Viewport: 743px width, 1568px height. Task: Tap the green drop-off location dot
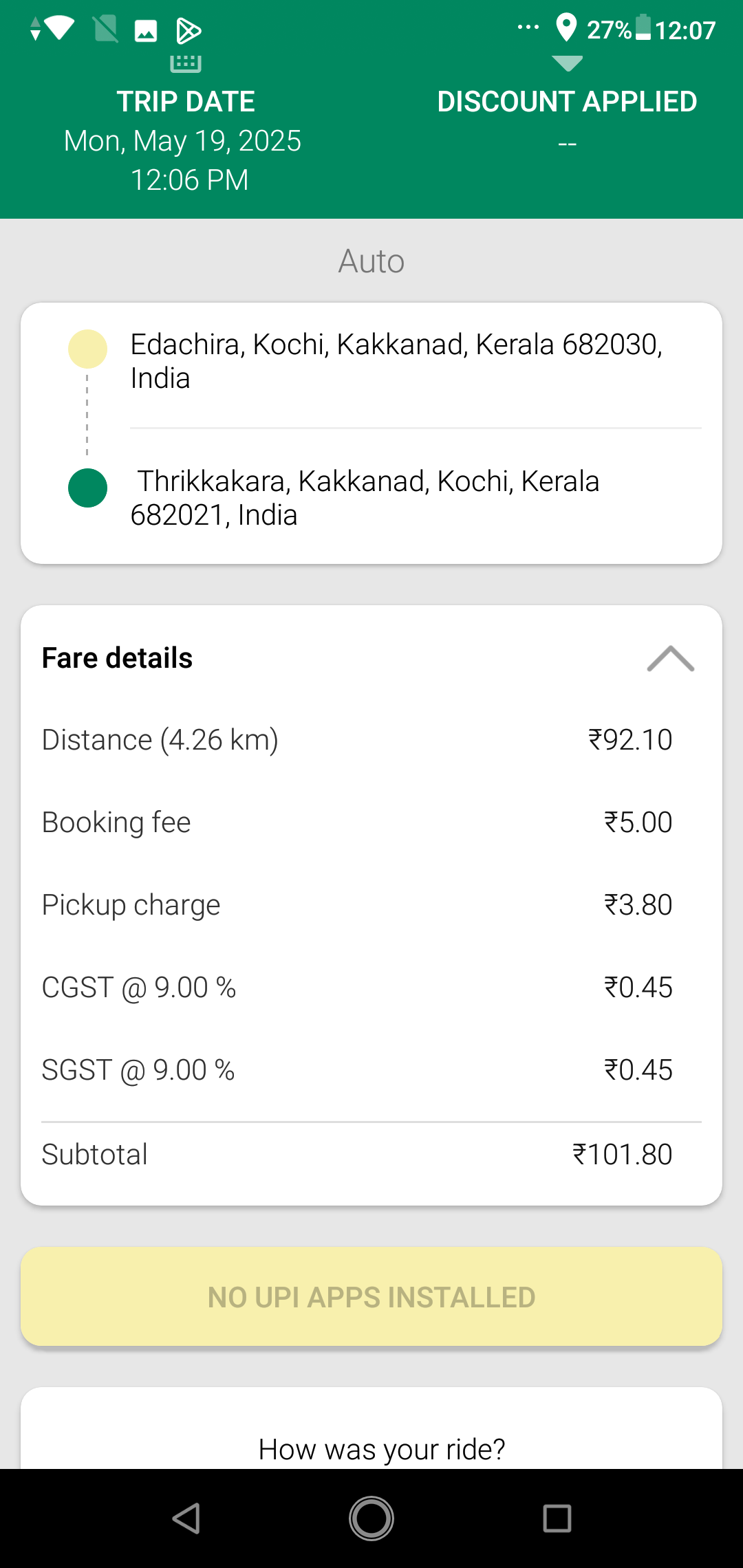point(87,488)
